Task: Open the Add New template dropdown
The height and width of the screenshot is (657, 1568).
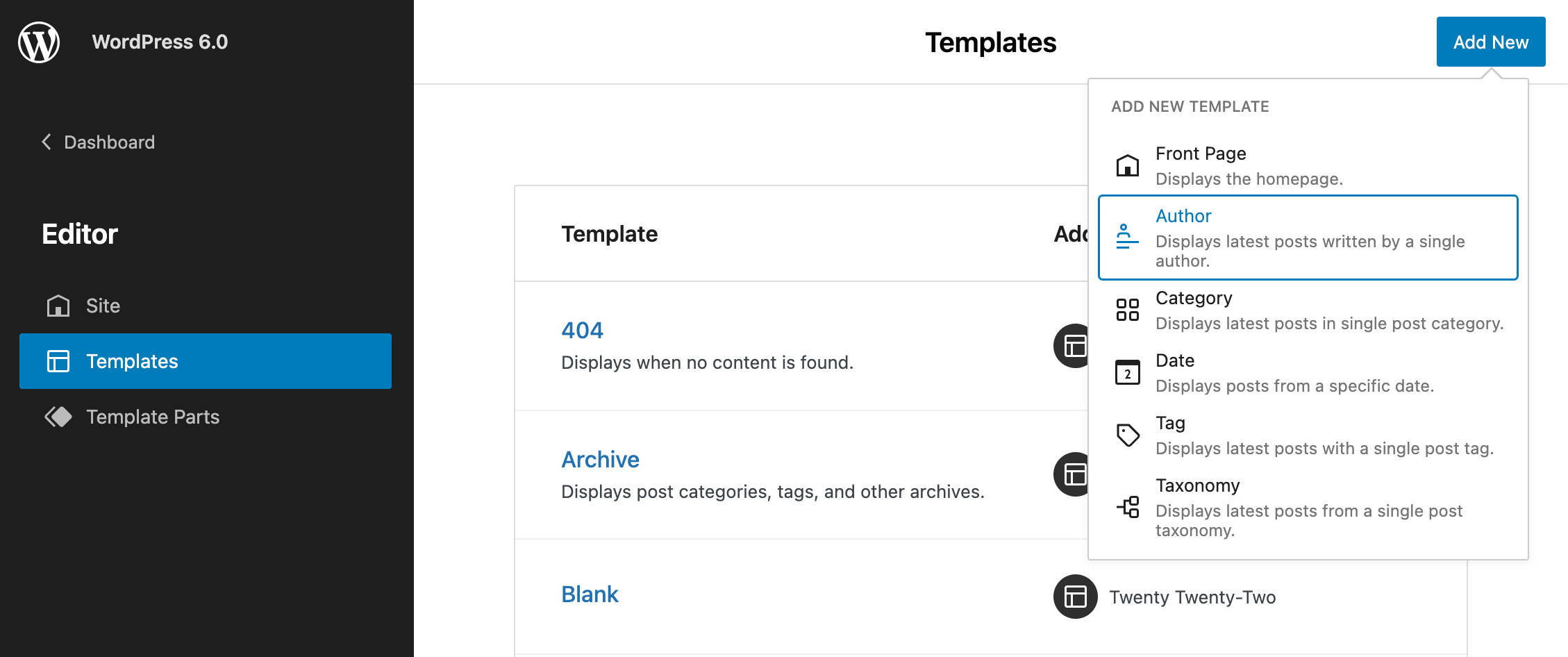Action: click(x=1490, y=41)
